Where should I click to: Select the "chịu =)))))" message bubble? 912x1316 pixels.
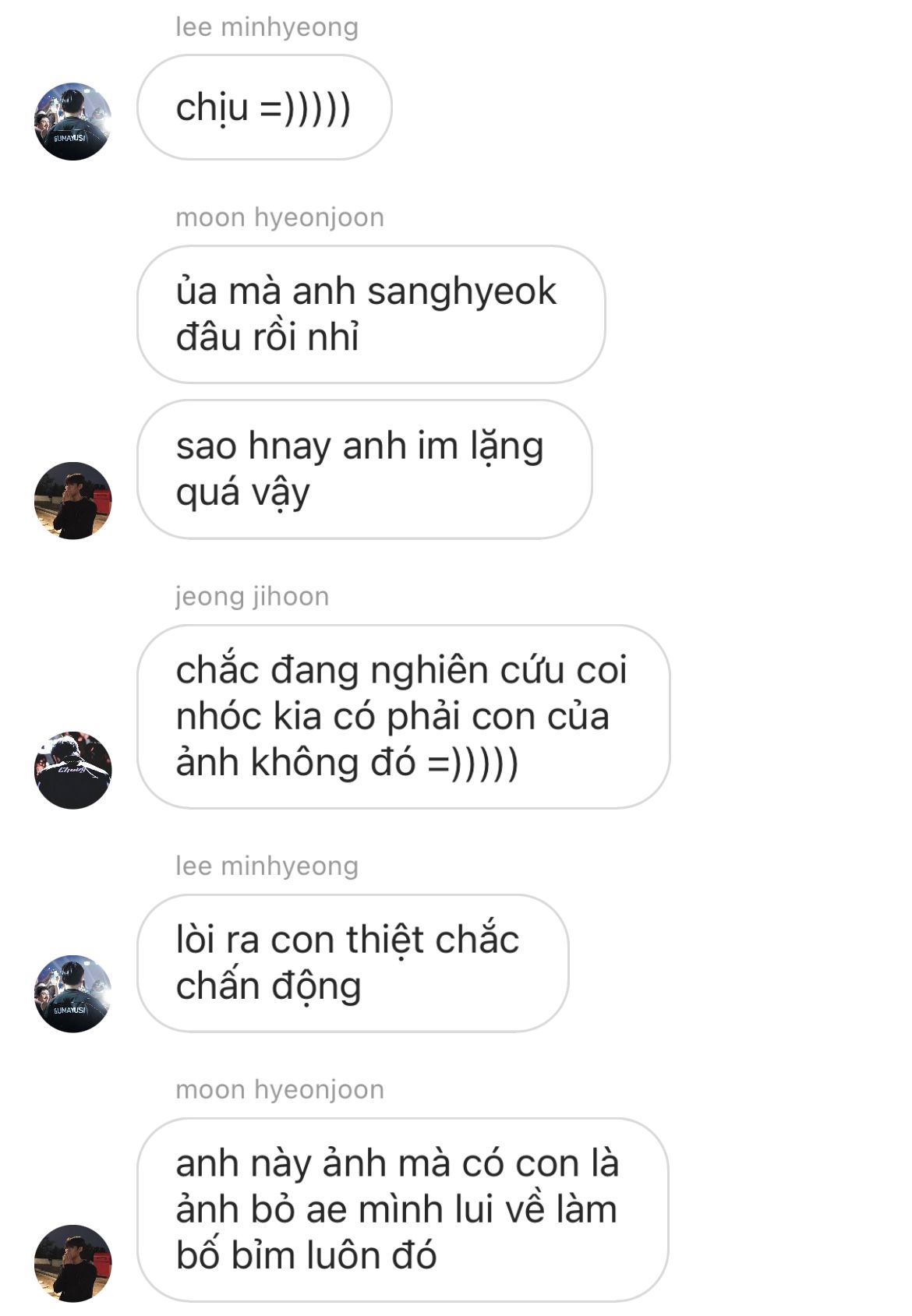click(264, 108)
